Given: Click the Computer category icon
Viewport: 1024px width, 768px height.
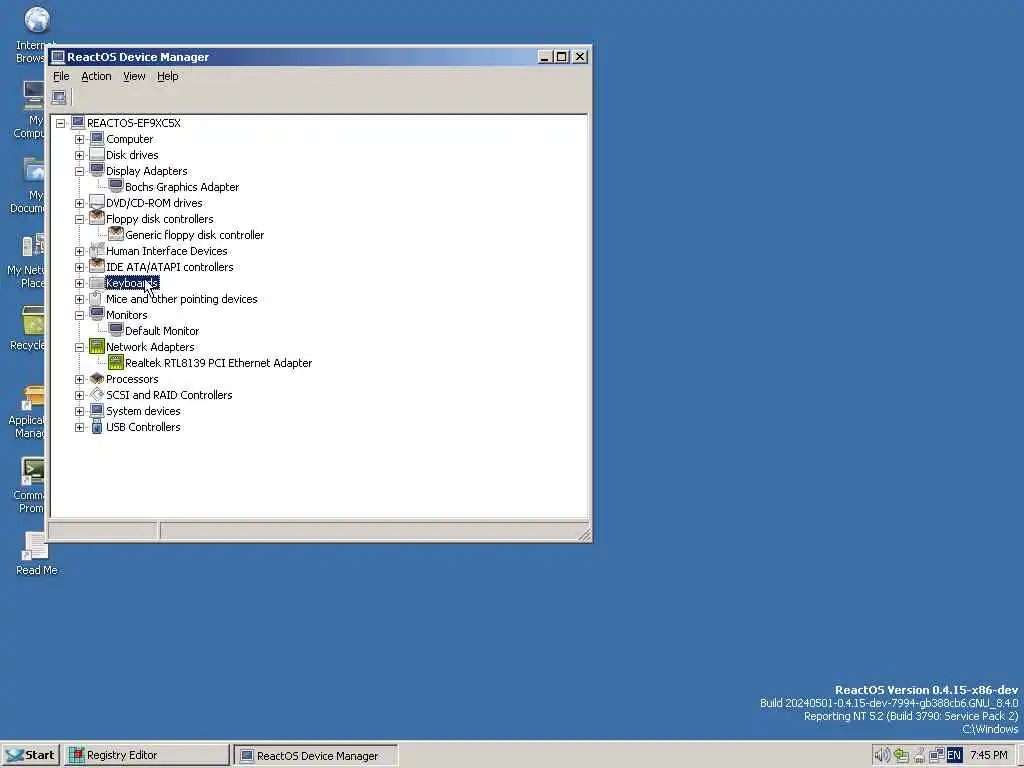Looking at the screenshot, I should [97, 138].
